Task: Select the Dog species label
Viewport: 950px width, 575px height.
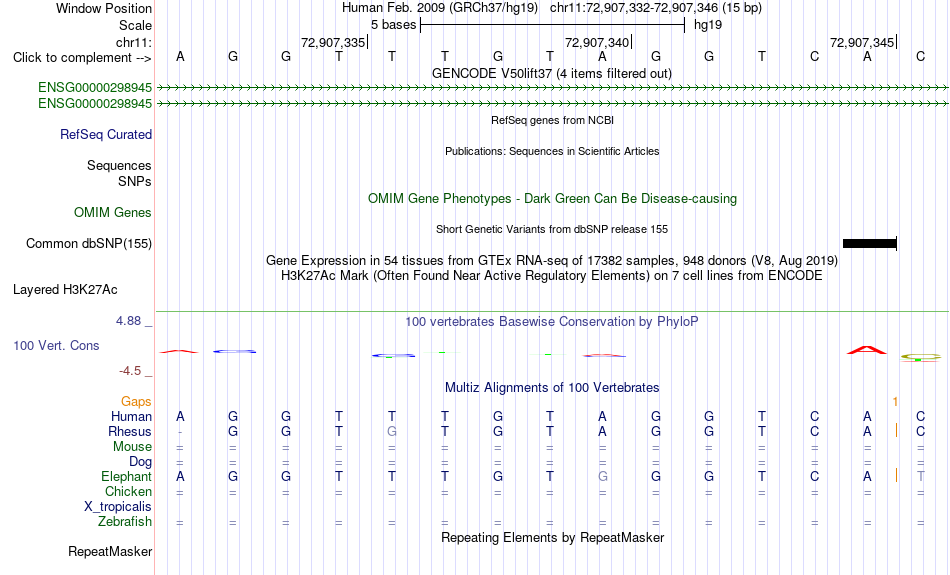Action: point(140,462)
